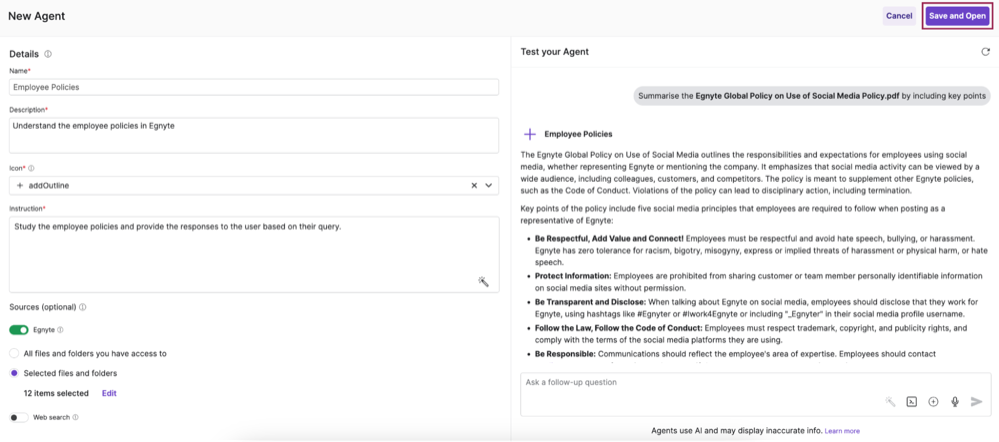Click Edit link next to 12 items selected

109,393
